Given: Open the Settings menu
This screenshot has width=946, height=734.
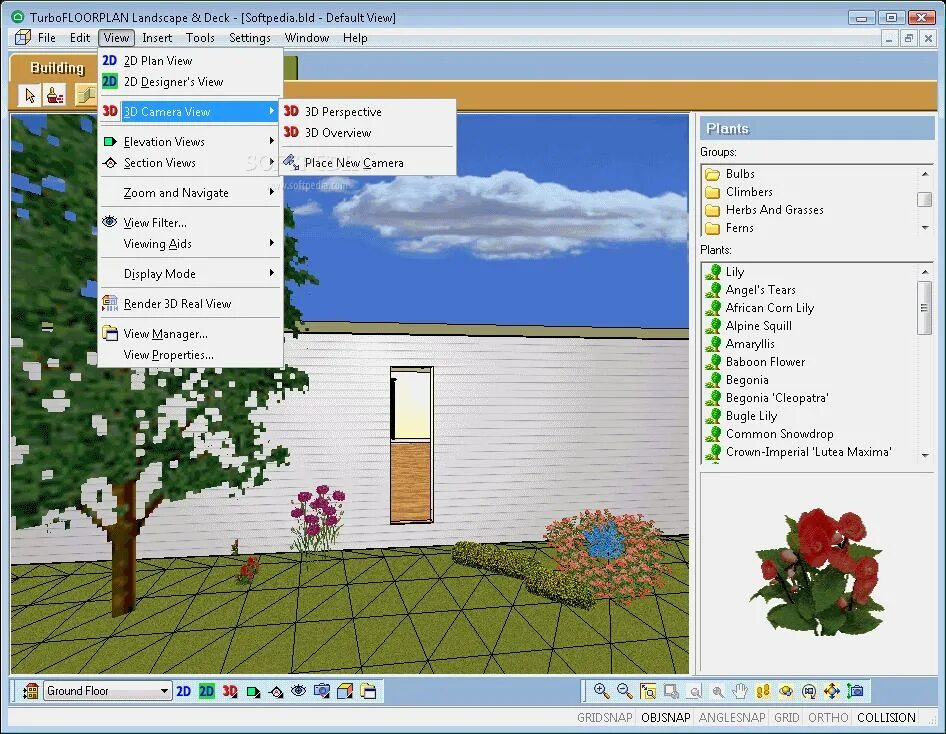Looking at the screenshot, I should pos(250,38).
